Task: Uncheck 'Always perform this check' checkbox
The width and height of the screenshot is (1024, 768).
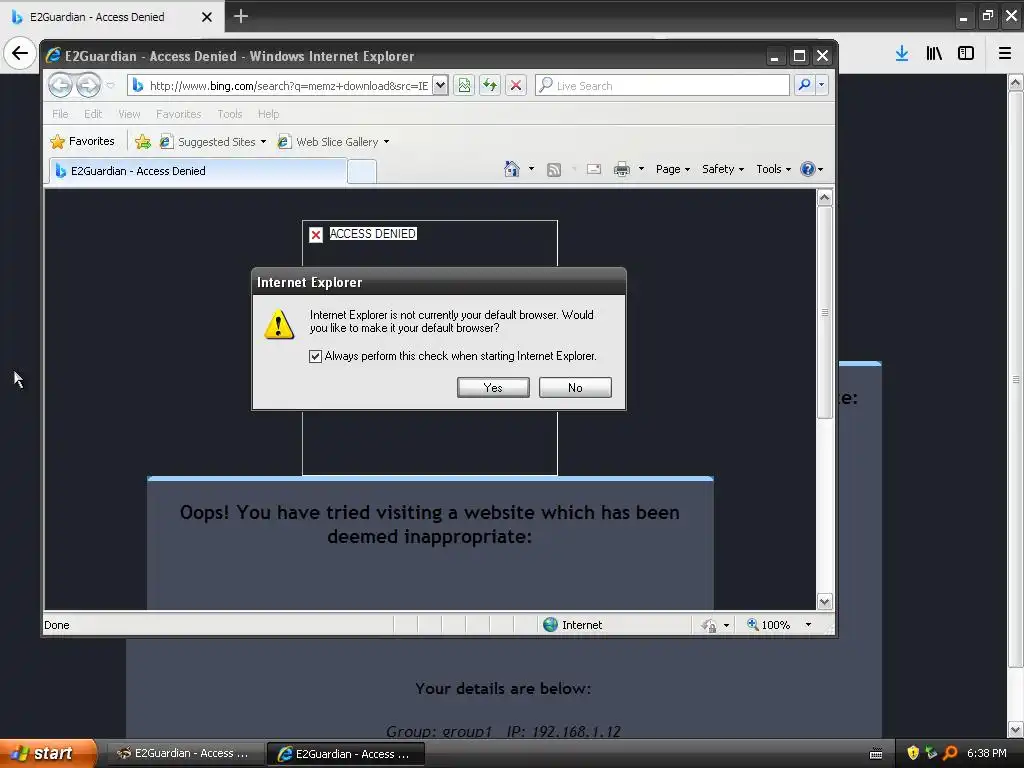Action: point(315,356)
